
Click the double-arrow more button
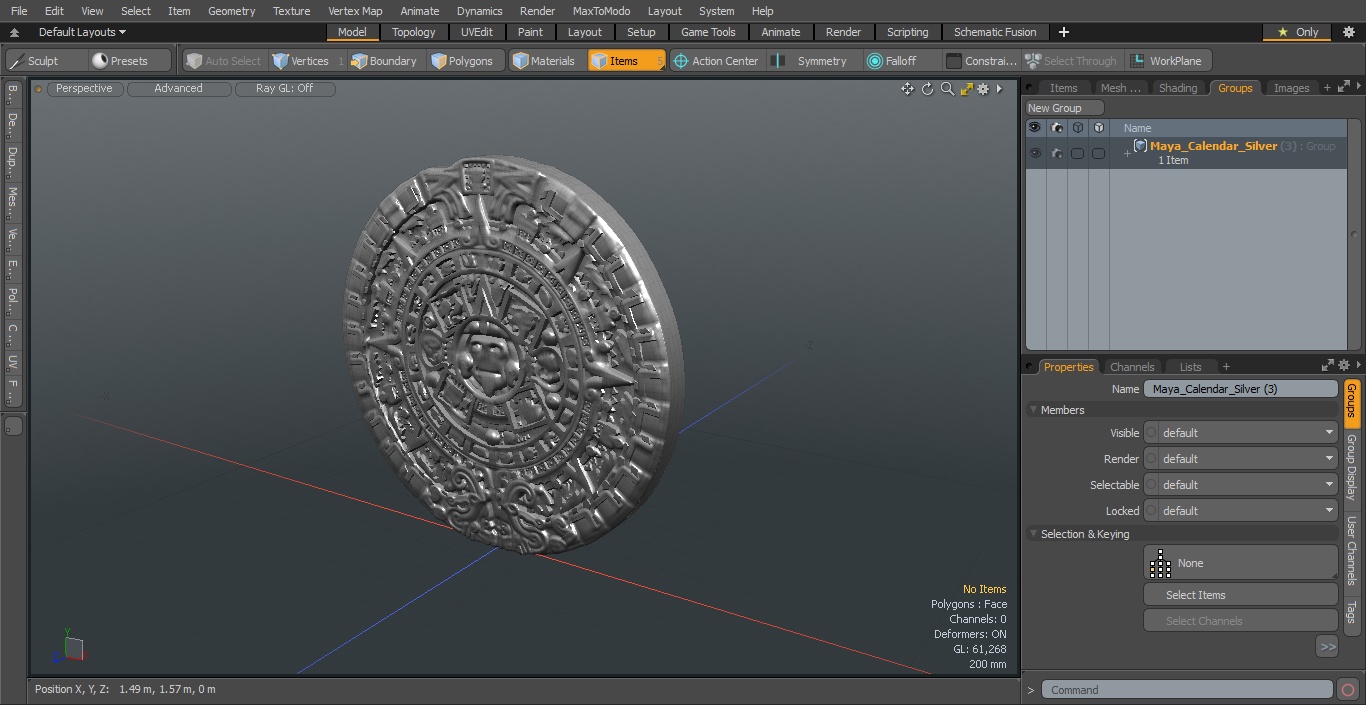click(1327, 647)
